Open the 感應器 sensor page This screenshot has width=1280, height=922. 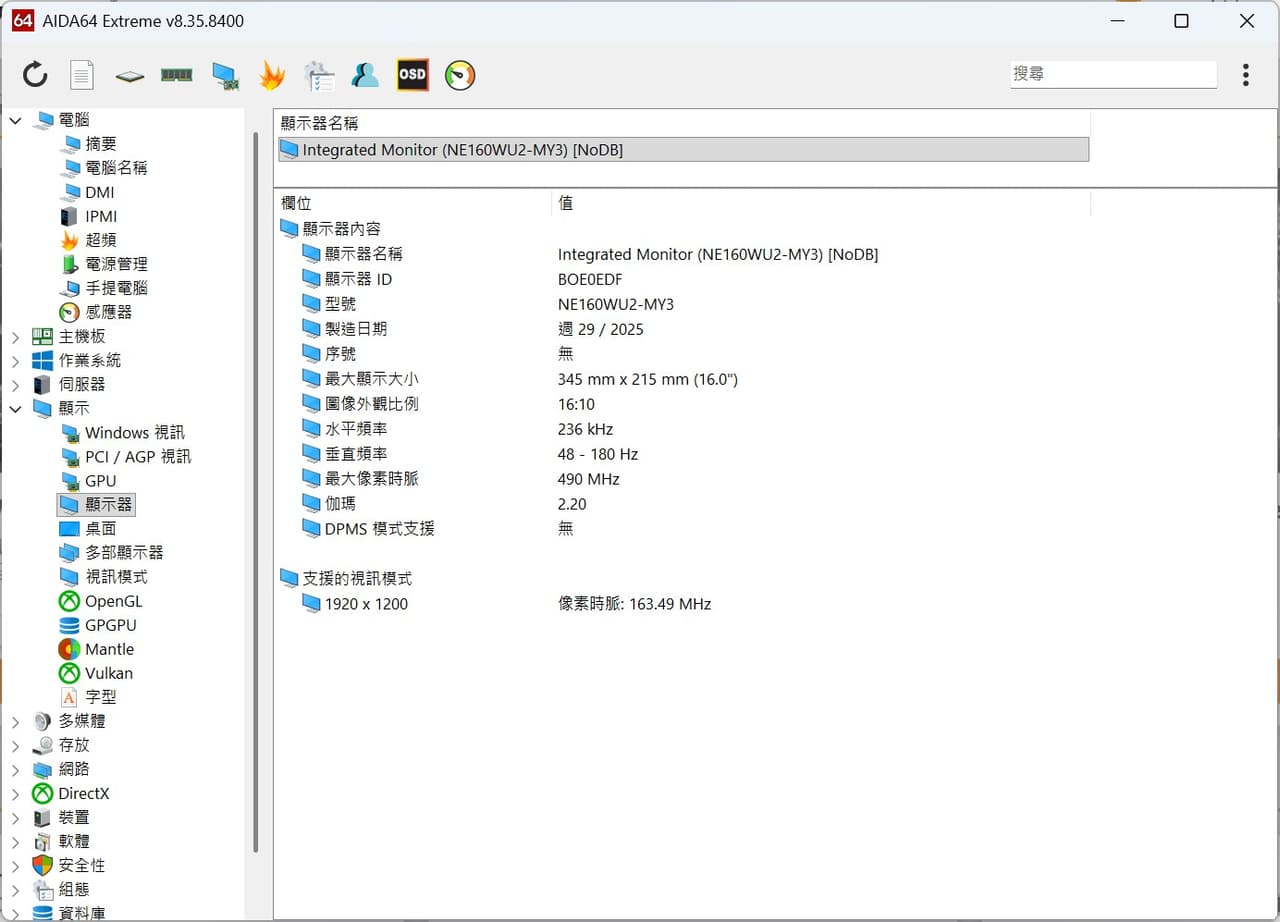click(108, 312)
